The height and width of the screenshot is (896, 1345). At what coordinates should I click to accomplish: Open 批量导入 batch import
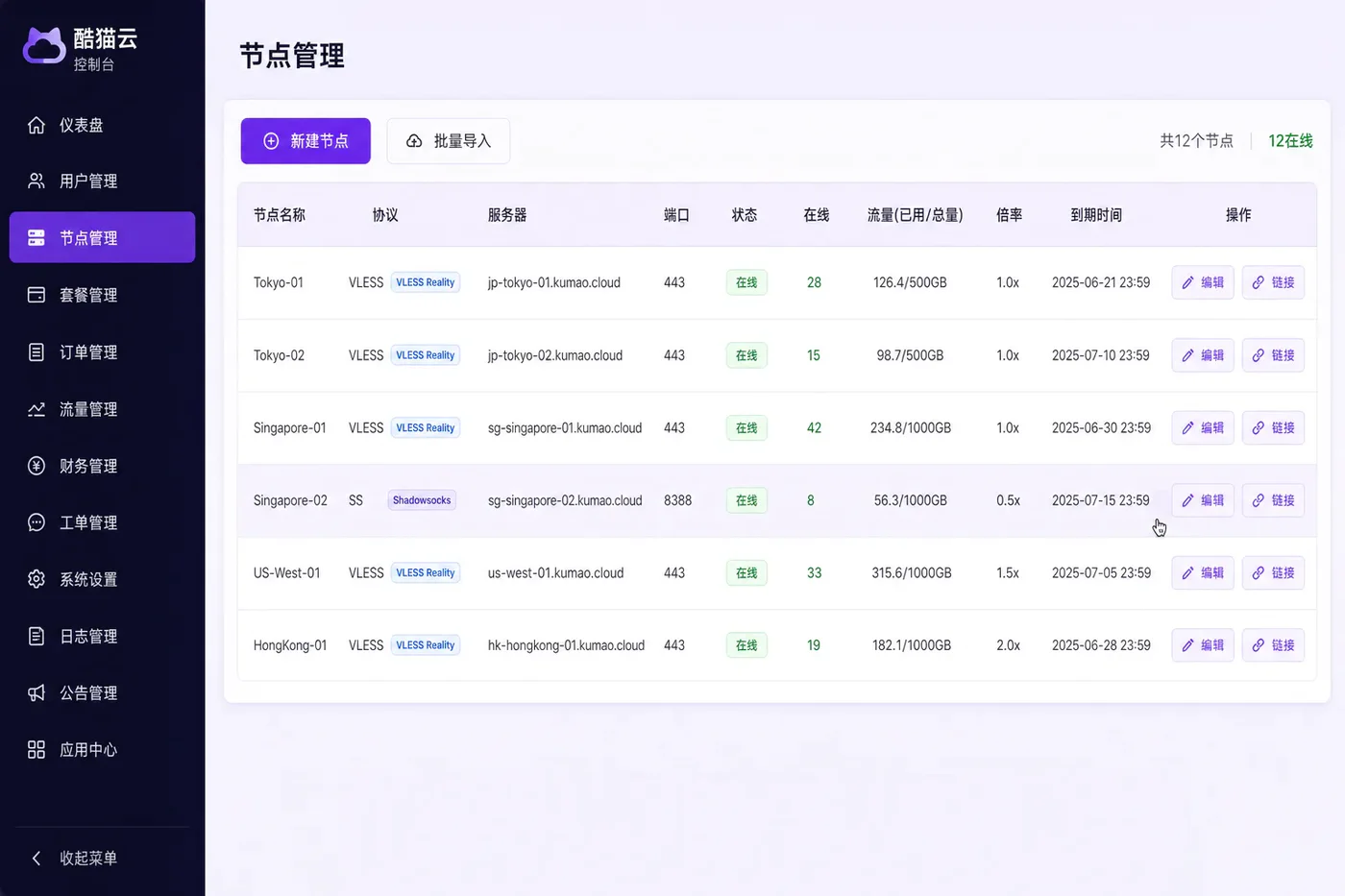449,141
